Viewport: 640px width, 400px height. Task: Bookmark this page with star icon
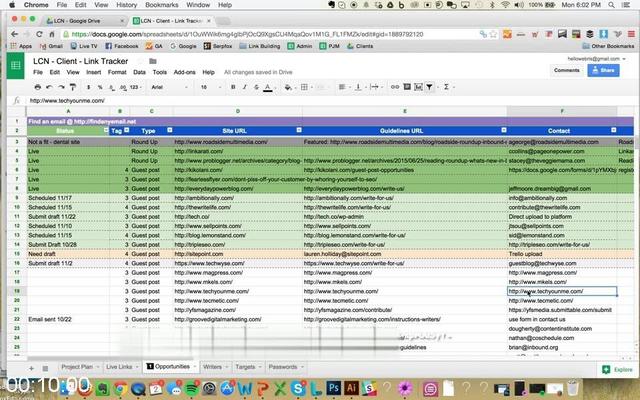[x=493, y=34]
